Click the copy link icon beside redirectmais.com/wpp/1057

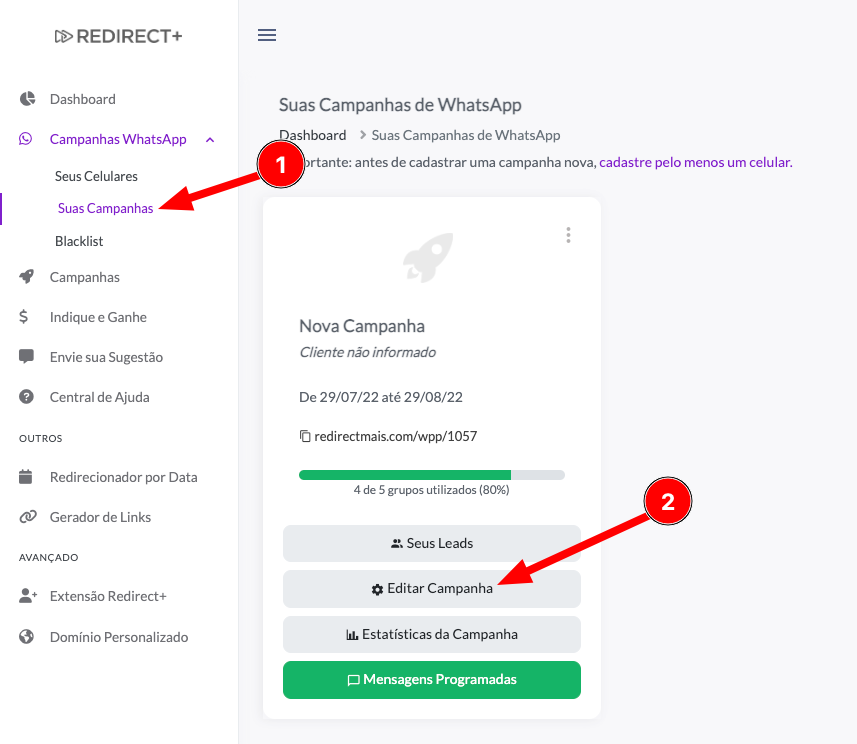pos(306,437)
